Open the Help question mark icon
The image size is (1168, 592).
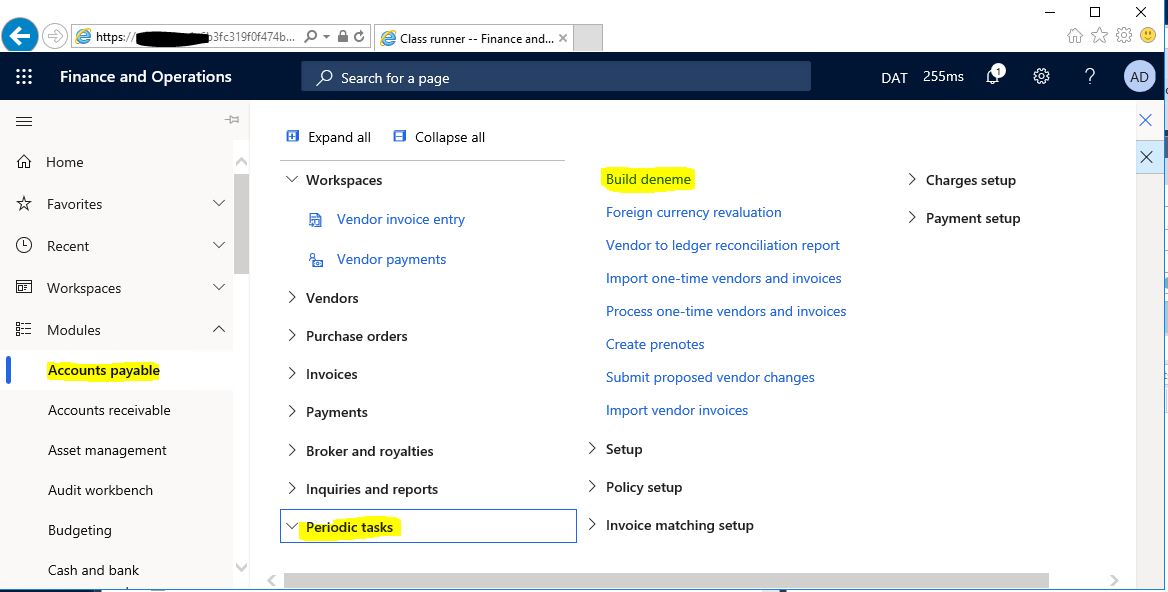point(1090,76)
